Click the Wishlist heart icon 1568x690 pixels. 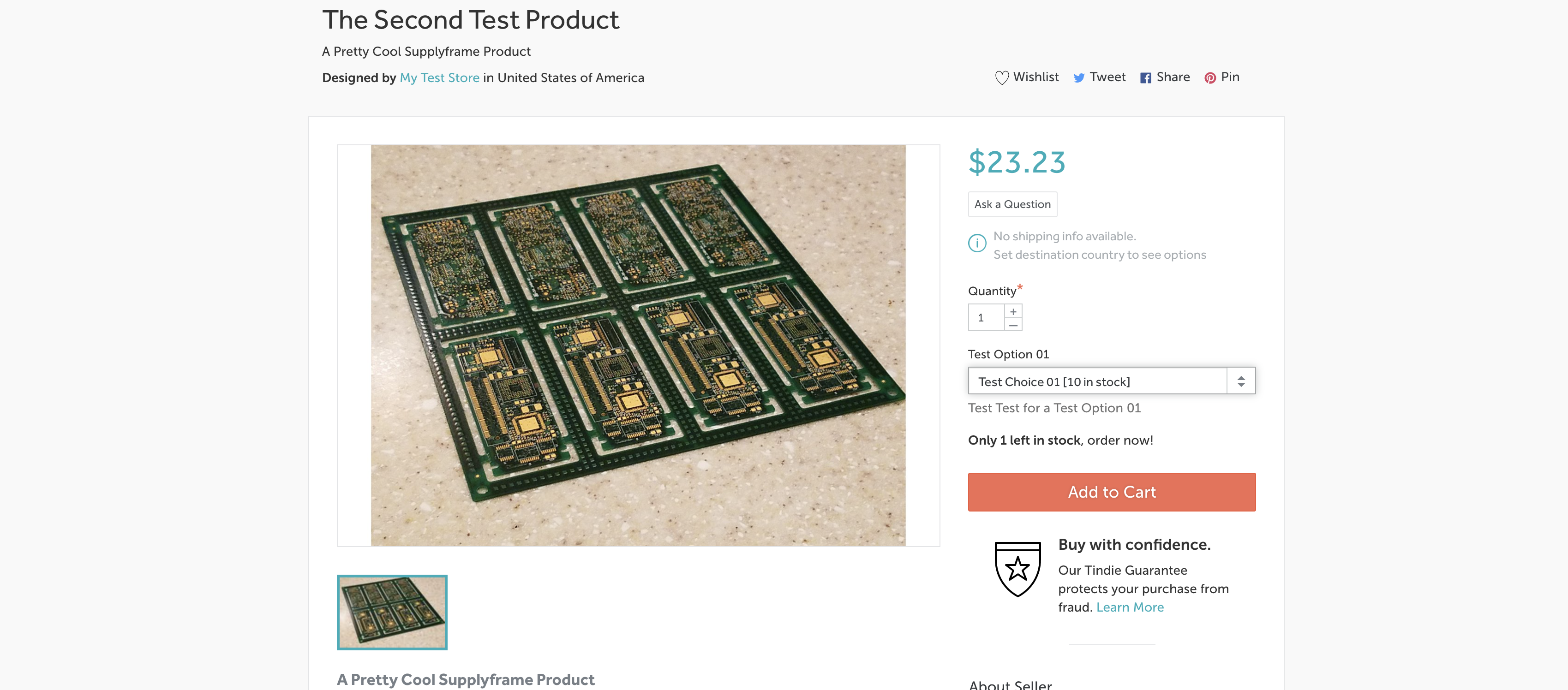[1001, 78]
